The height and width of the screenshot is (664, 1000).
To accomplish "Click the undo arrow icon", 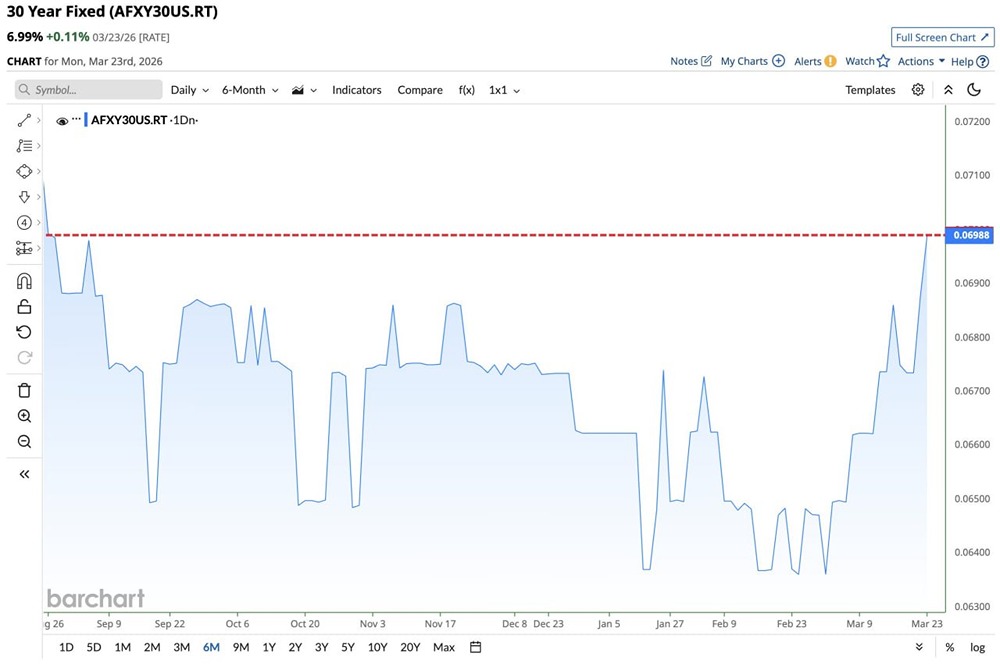I will (24, 332).
